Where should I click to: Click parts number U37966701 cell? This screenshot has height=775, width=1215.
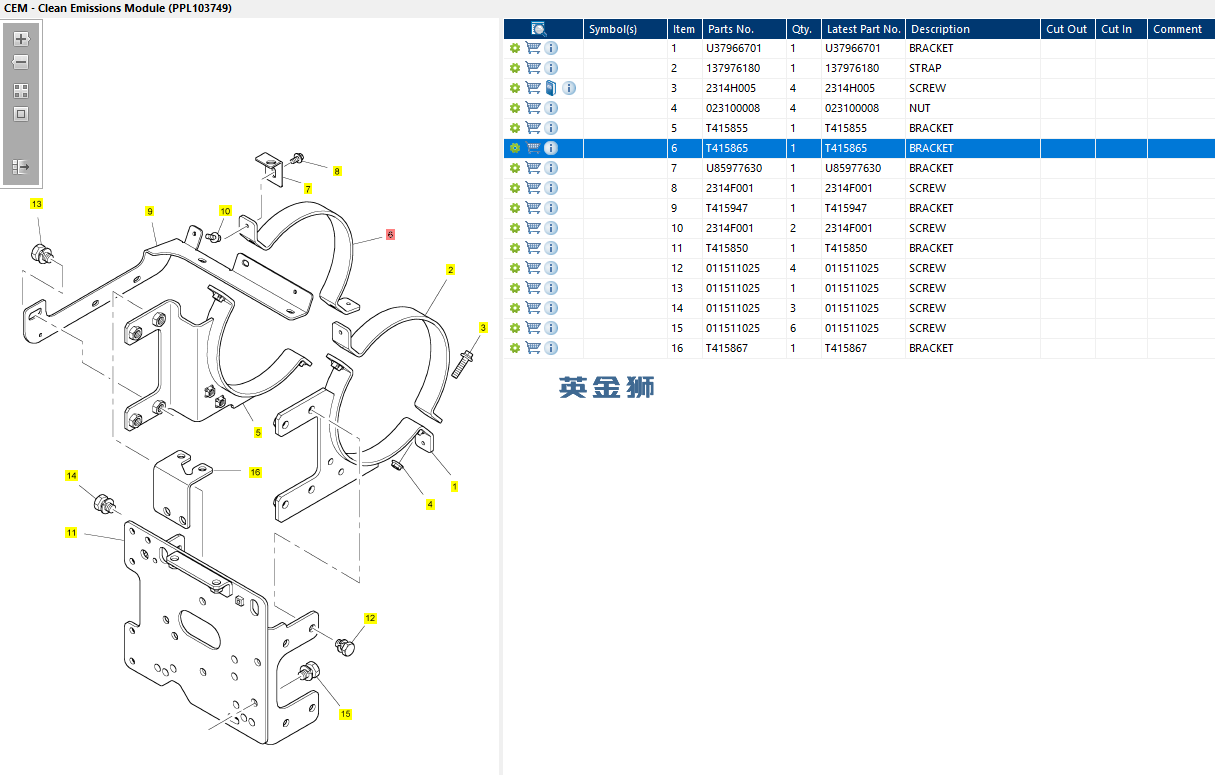[x=744, y=48]
